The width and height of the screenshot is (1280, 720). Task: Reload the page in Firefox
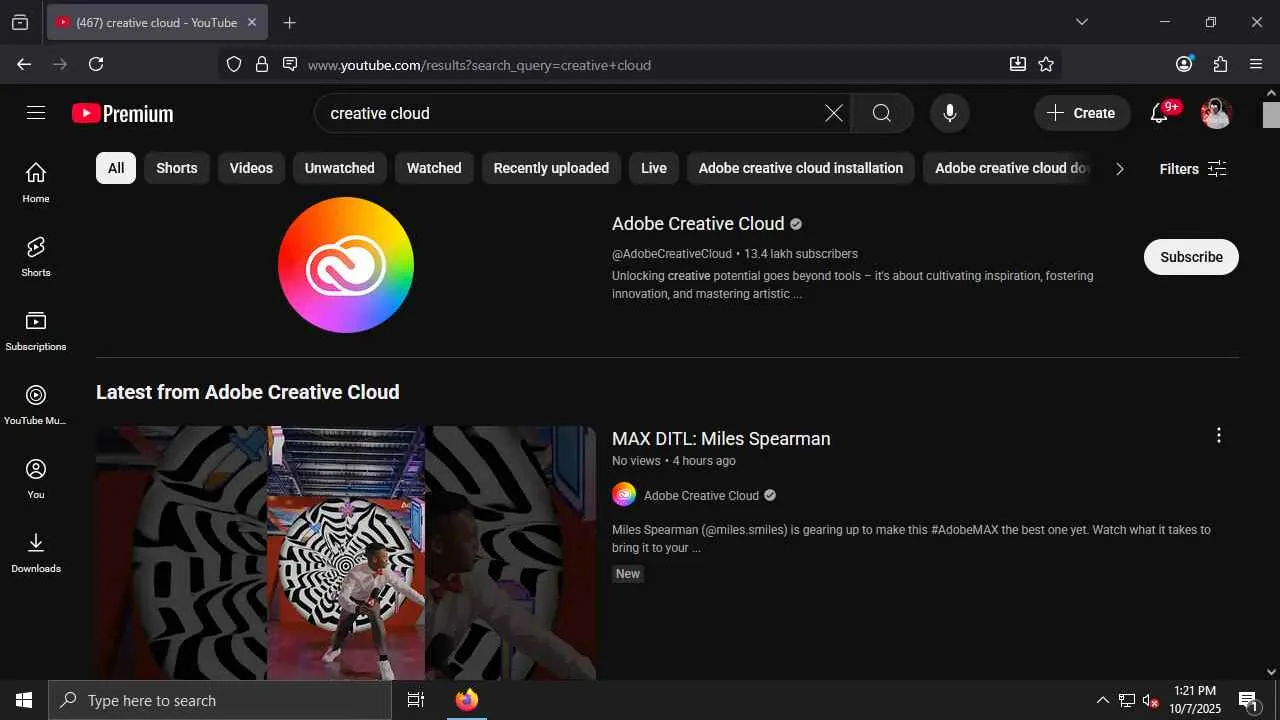coord(96,64)
